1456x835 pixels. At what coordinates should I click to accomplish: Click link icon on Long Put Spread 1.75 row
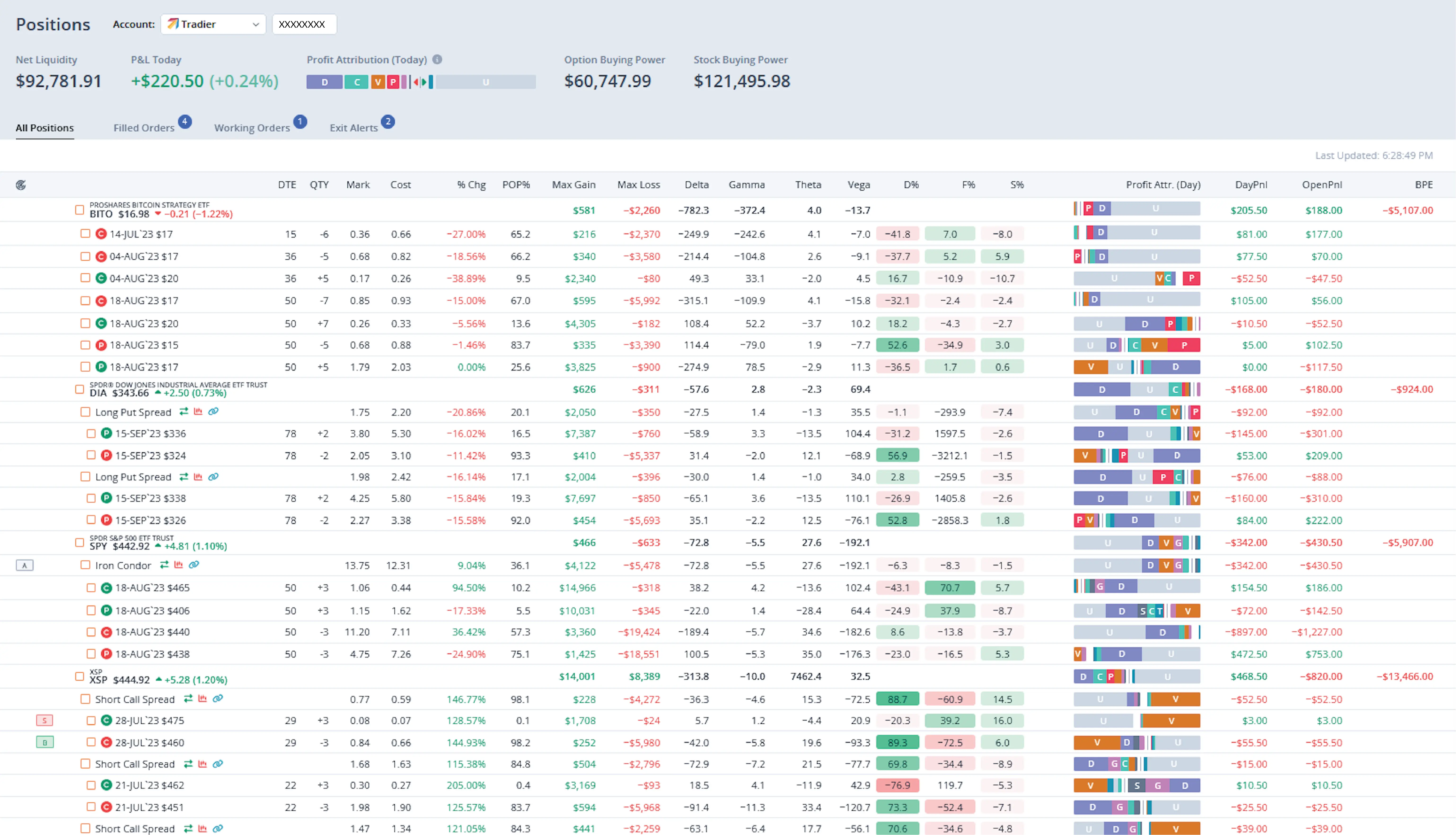point(213,412)
